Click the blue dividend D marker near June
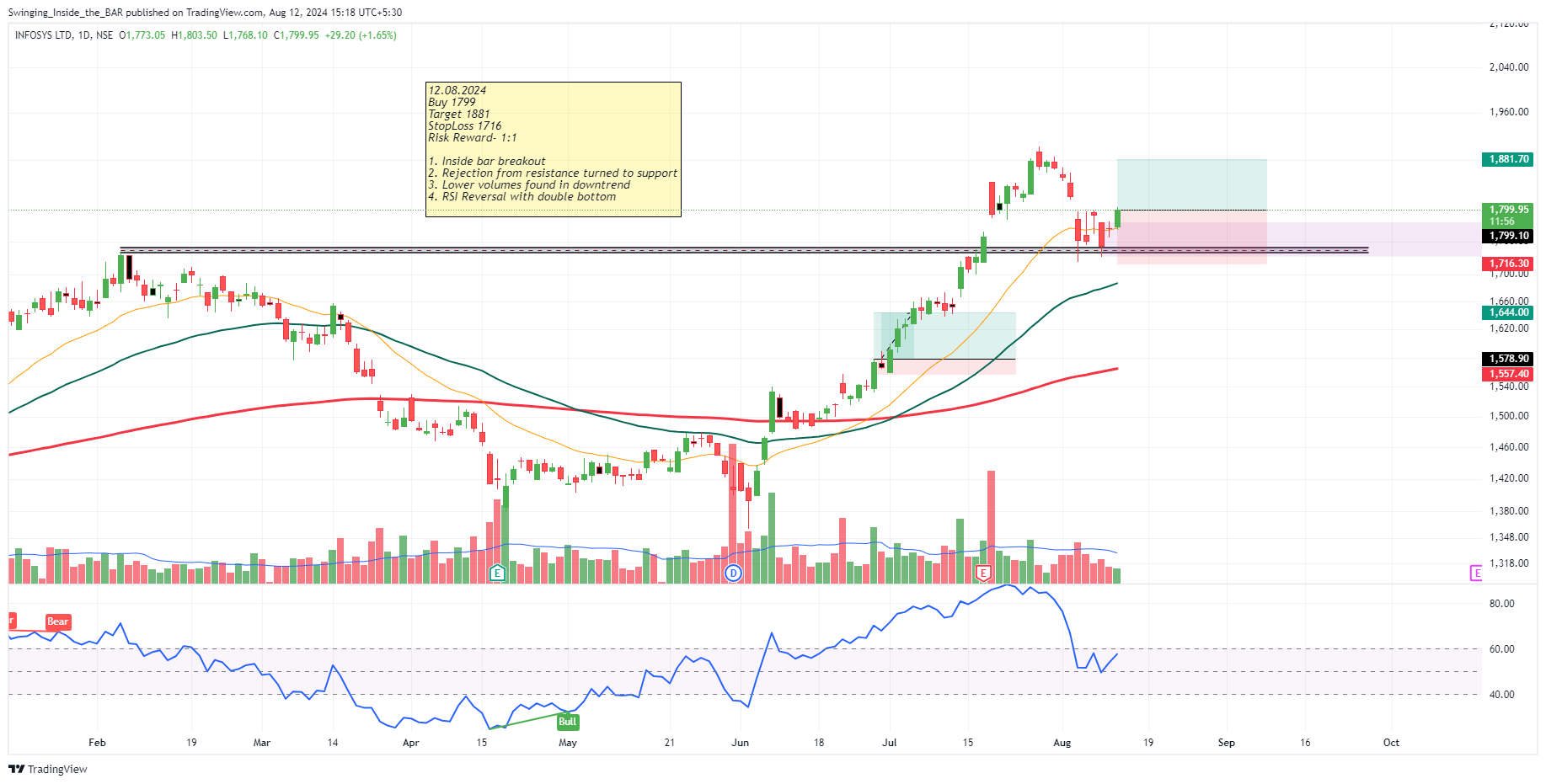The height and width of the screenshot is (784, 1546). 734,573
